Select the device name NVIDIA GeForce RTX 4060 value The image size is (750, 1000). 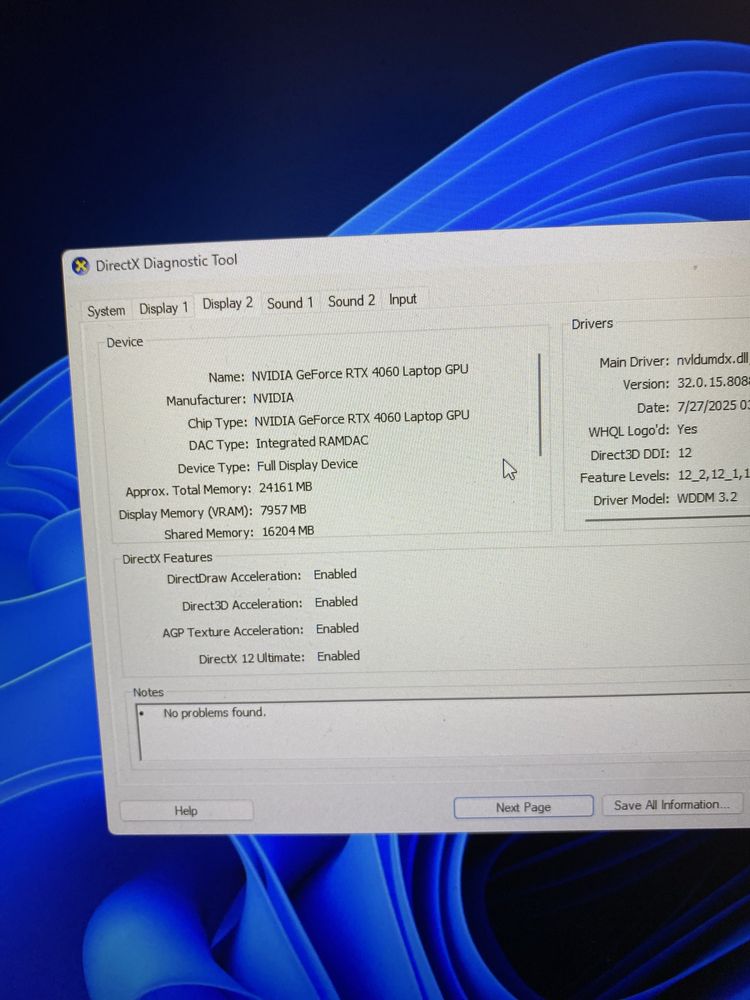360,372
